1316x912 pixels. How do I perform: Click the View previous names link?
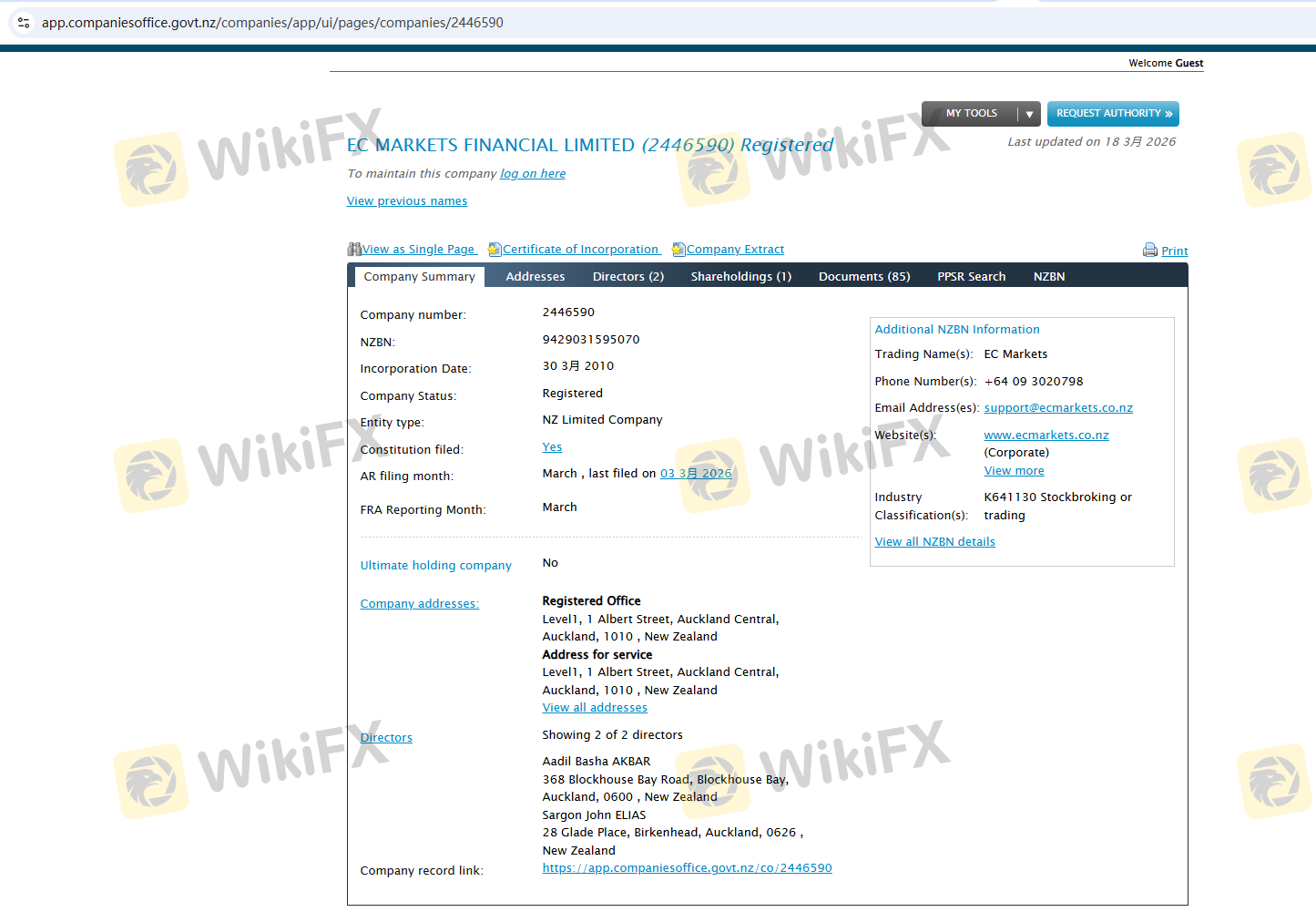tap(406, 201)
